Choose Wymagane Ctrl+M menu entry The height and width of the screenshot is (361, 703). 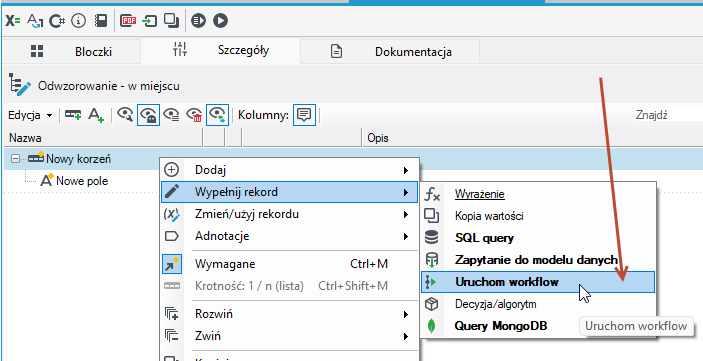[290, 264]
